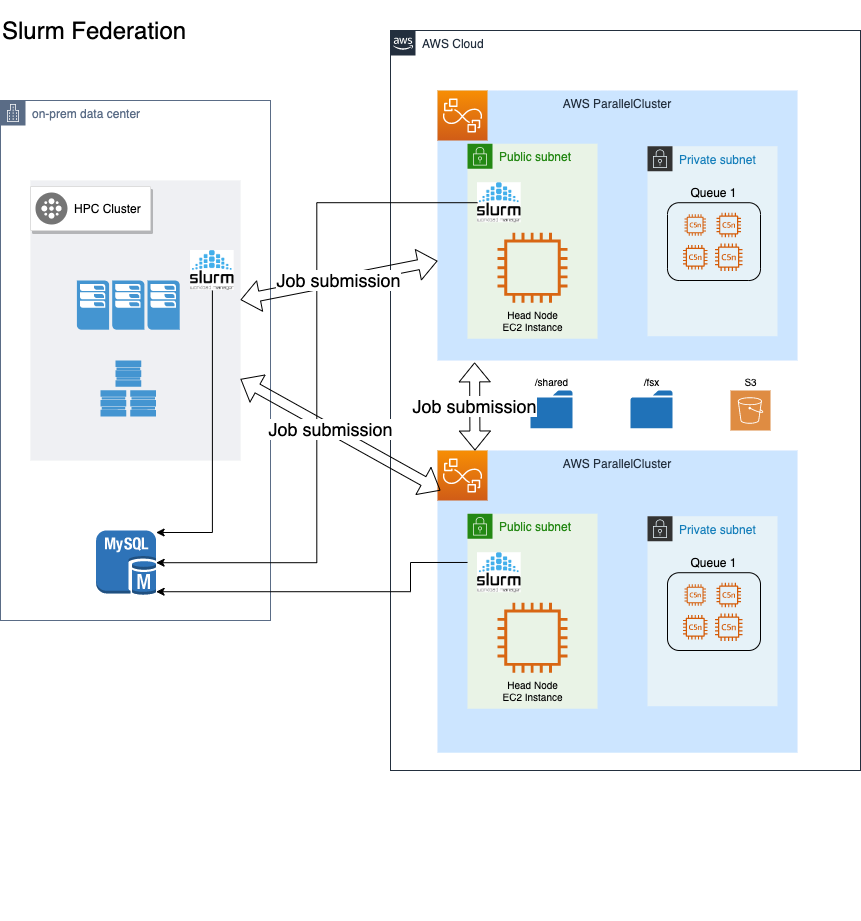
Task: Click the upper Queue 1 label
Action: click(x=713, y=193)
